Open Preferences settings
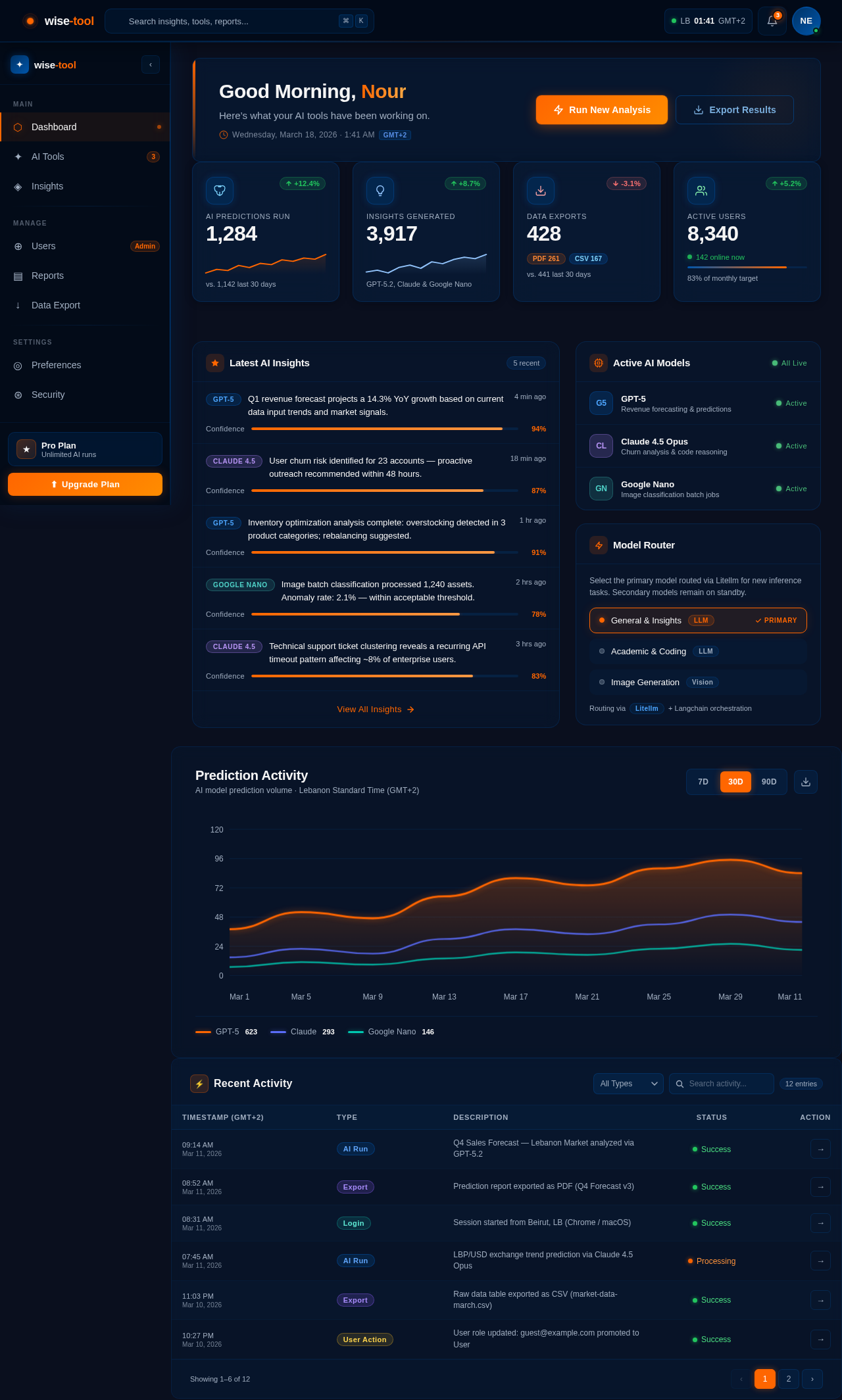 (x=85, y=365)
